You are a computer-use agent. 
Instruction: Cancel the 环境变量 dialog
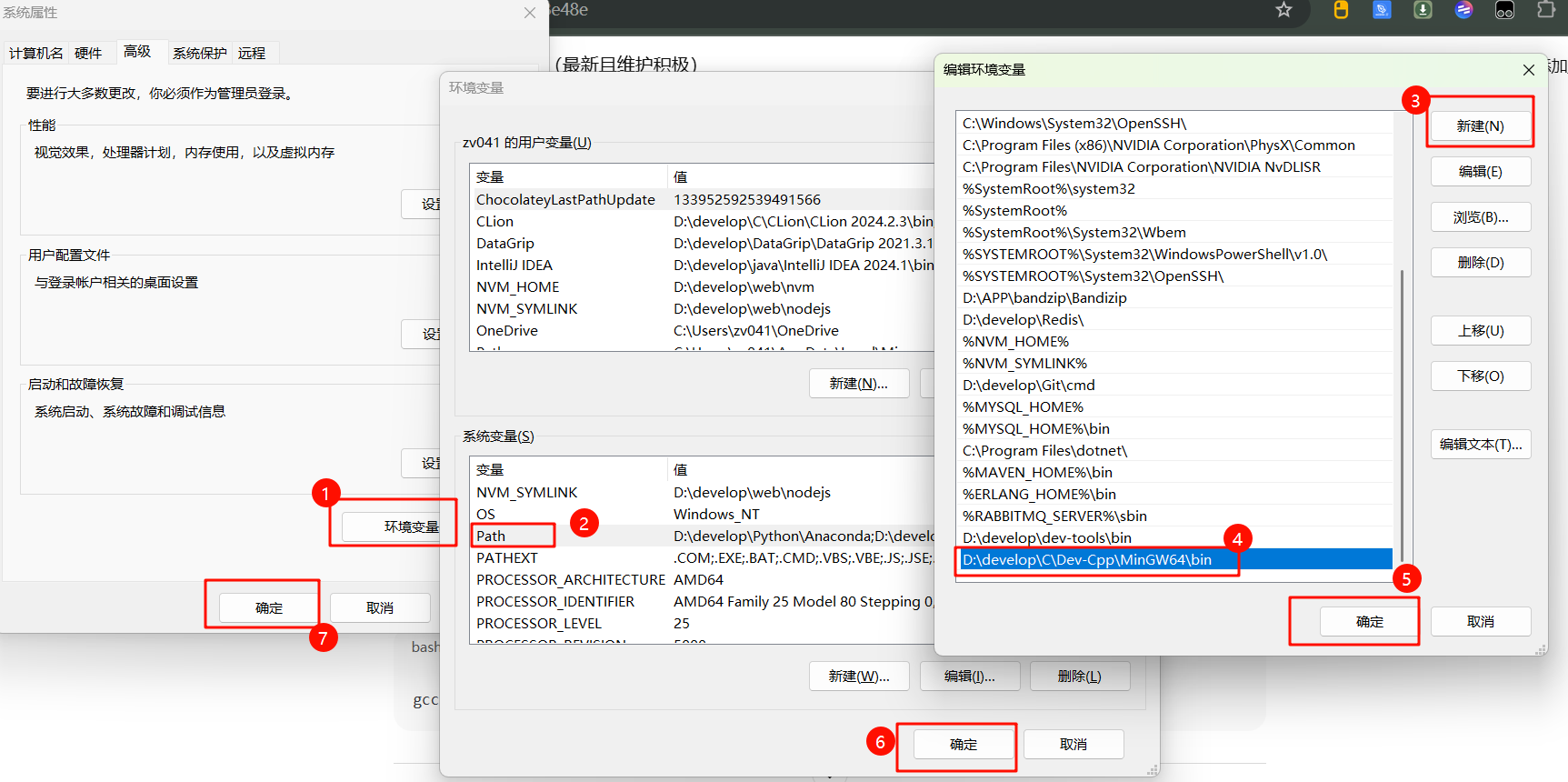[x=1074, y=745]
